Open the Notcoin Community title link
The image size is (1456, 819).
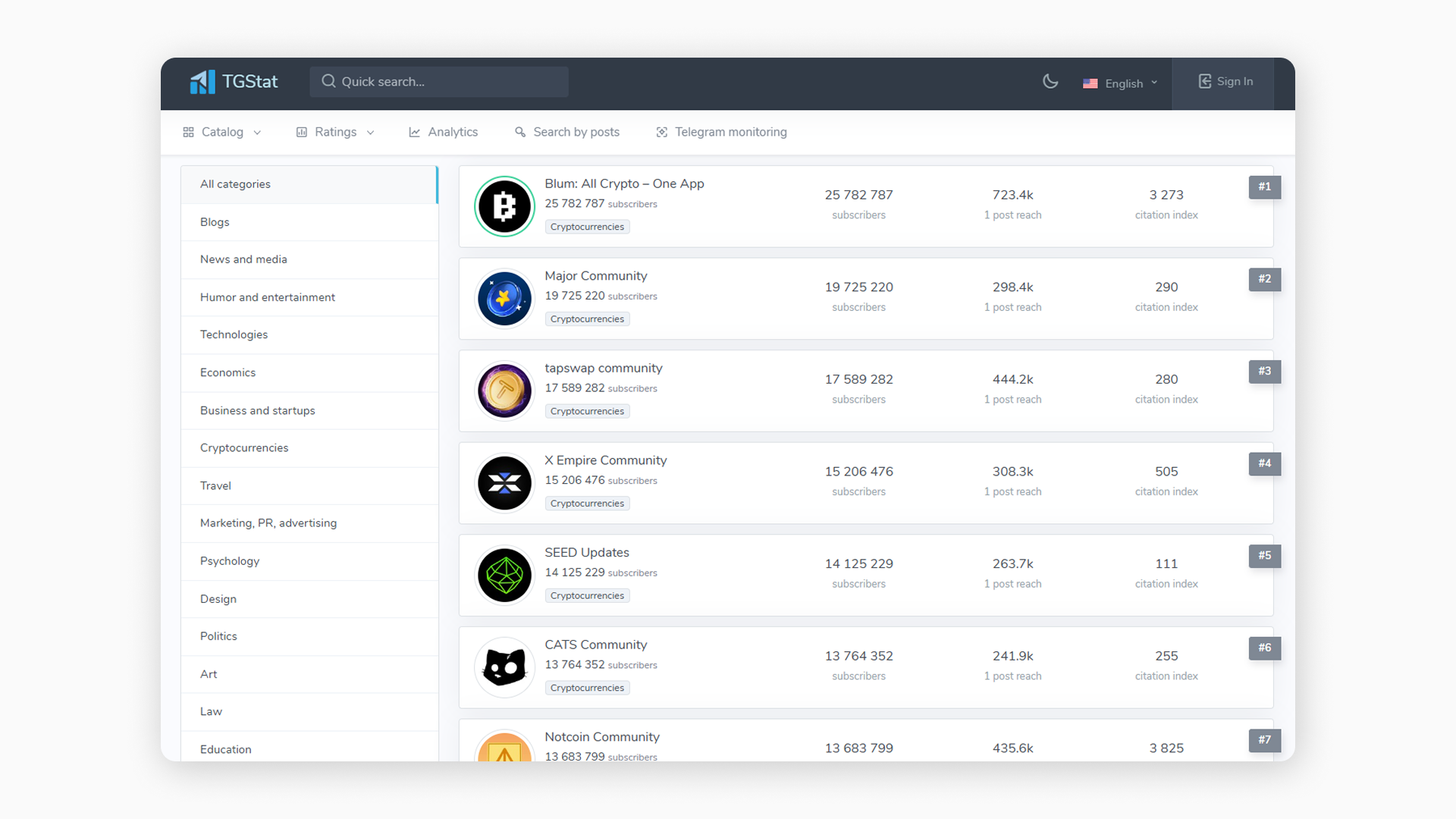point(602,737)
